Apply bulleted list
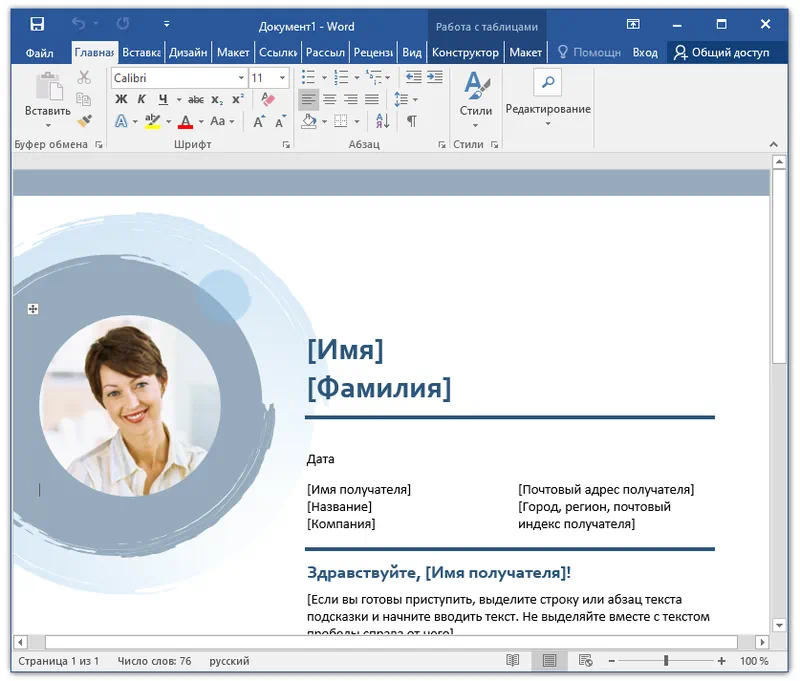 pyautogui.click(x=308, y=78)
